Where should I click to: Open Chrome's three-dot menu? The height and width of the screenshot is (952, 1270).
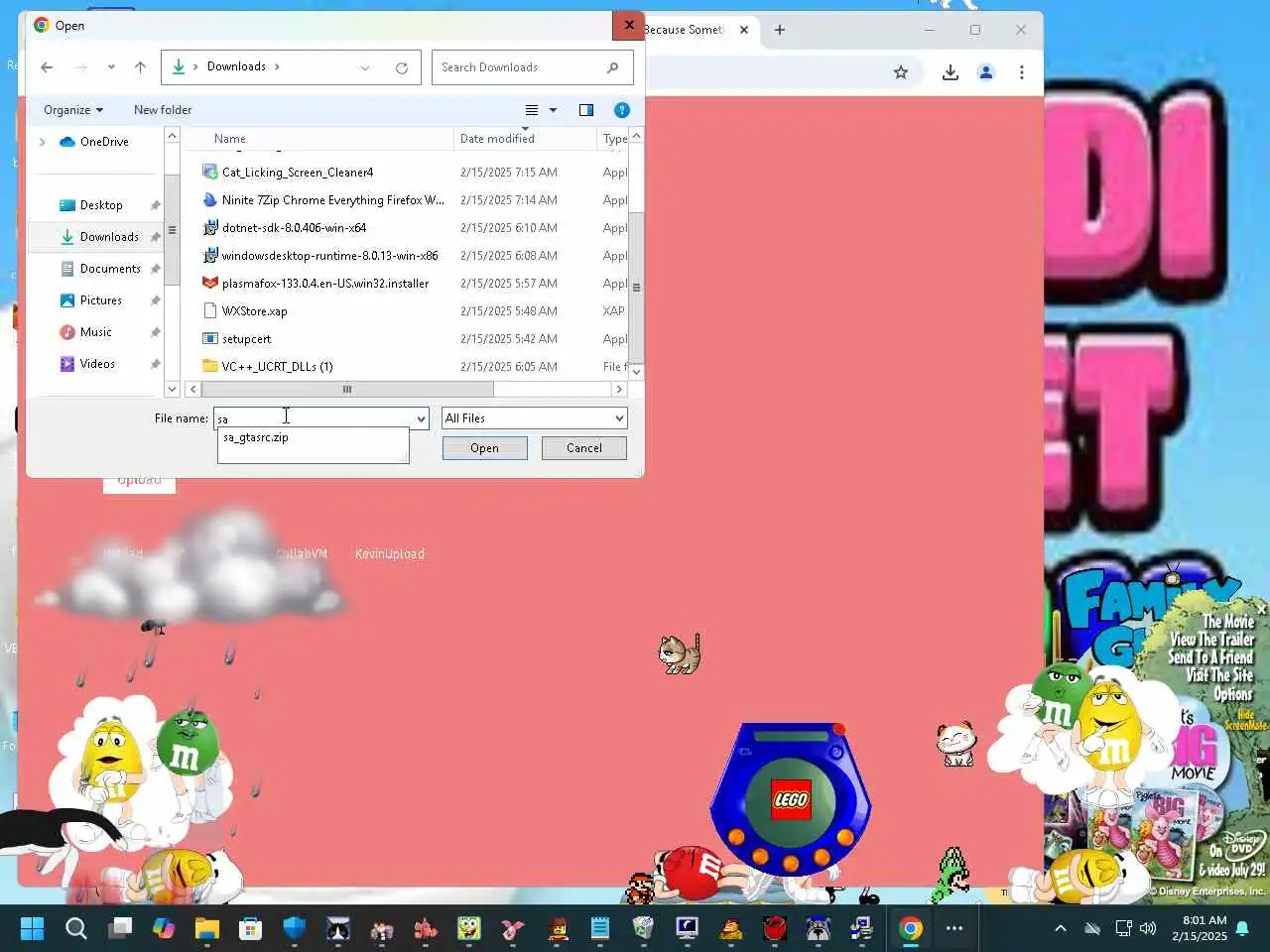tap(1022, 72)
